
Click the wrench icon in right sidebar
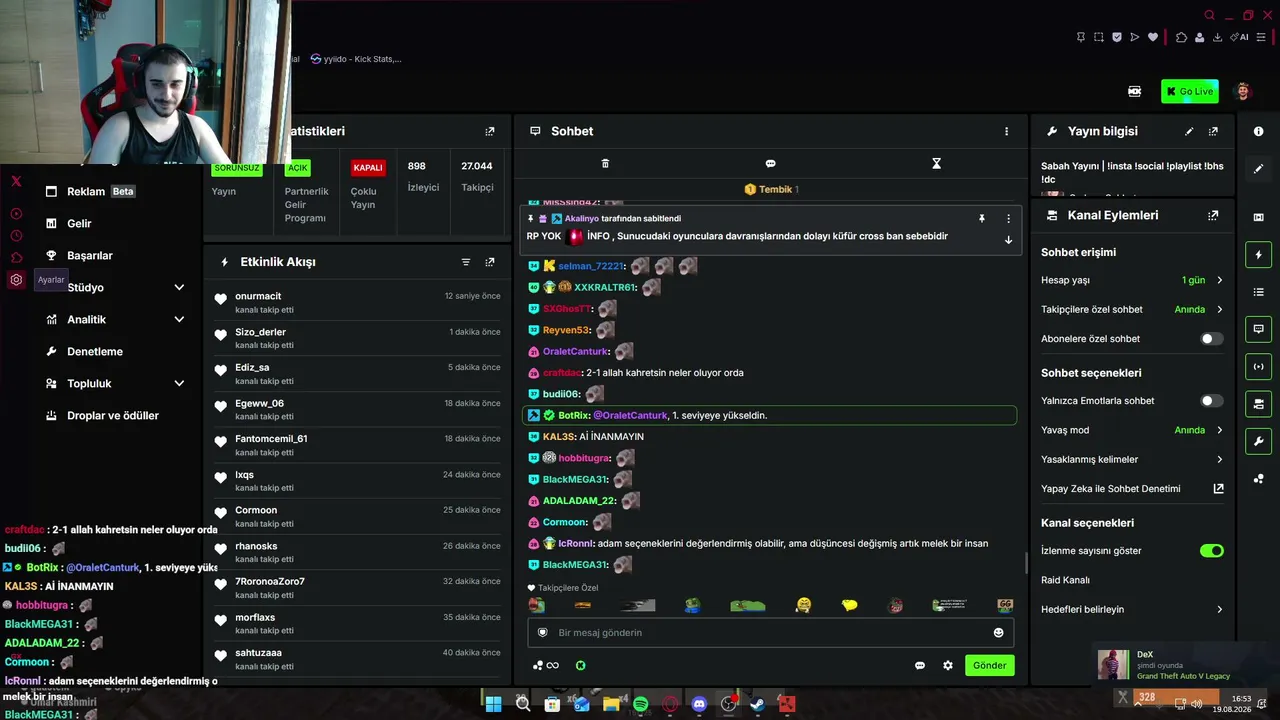point(1258,441)
